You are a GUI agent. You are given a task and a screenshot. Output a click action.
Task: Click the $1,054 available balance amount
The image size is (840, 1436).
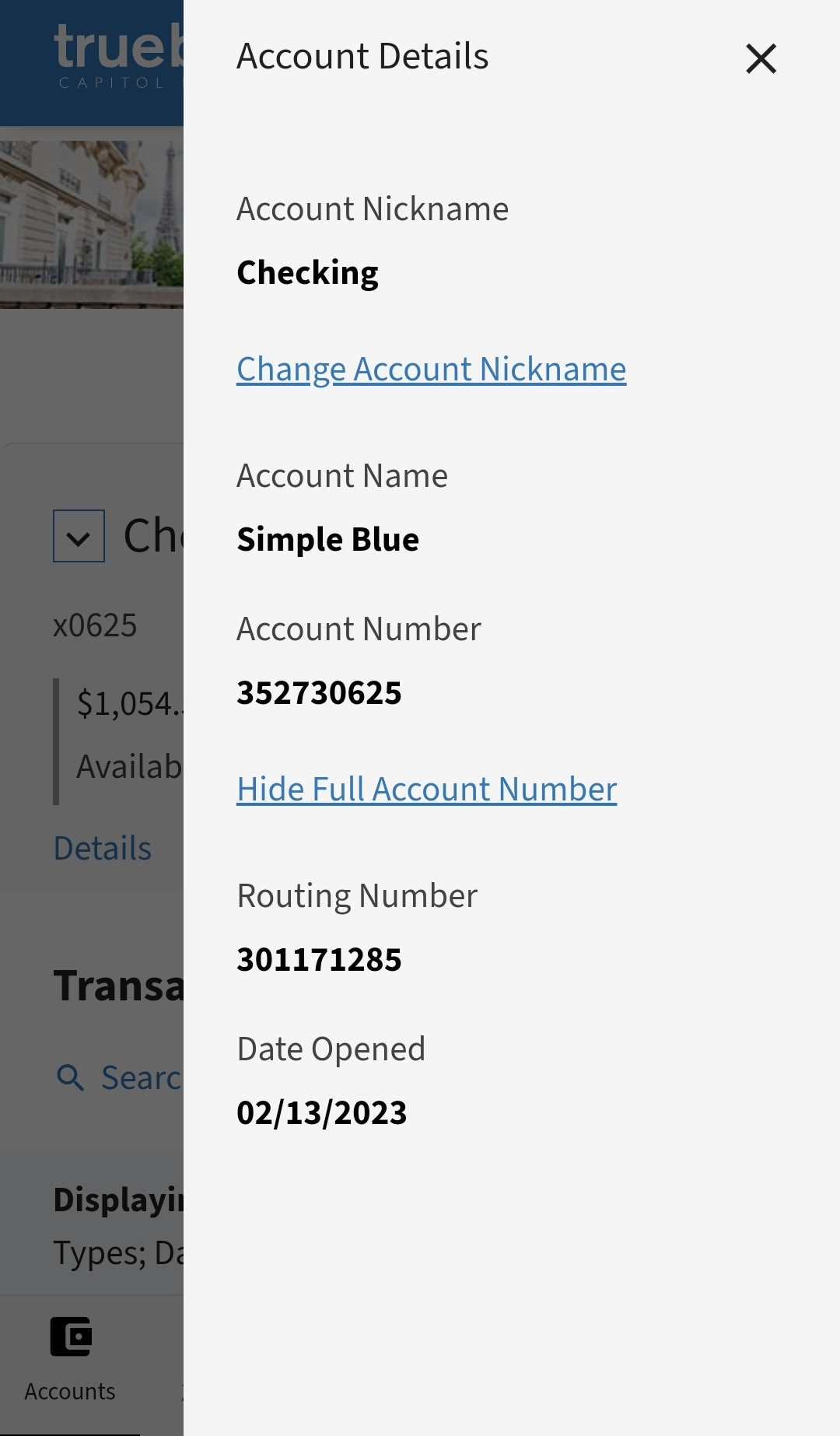tap(128, 704)
